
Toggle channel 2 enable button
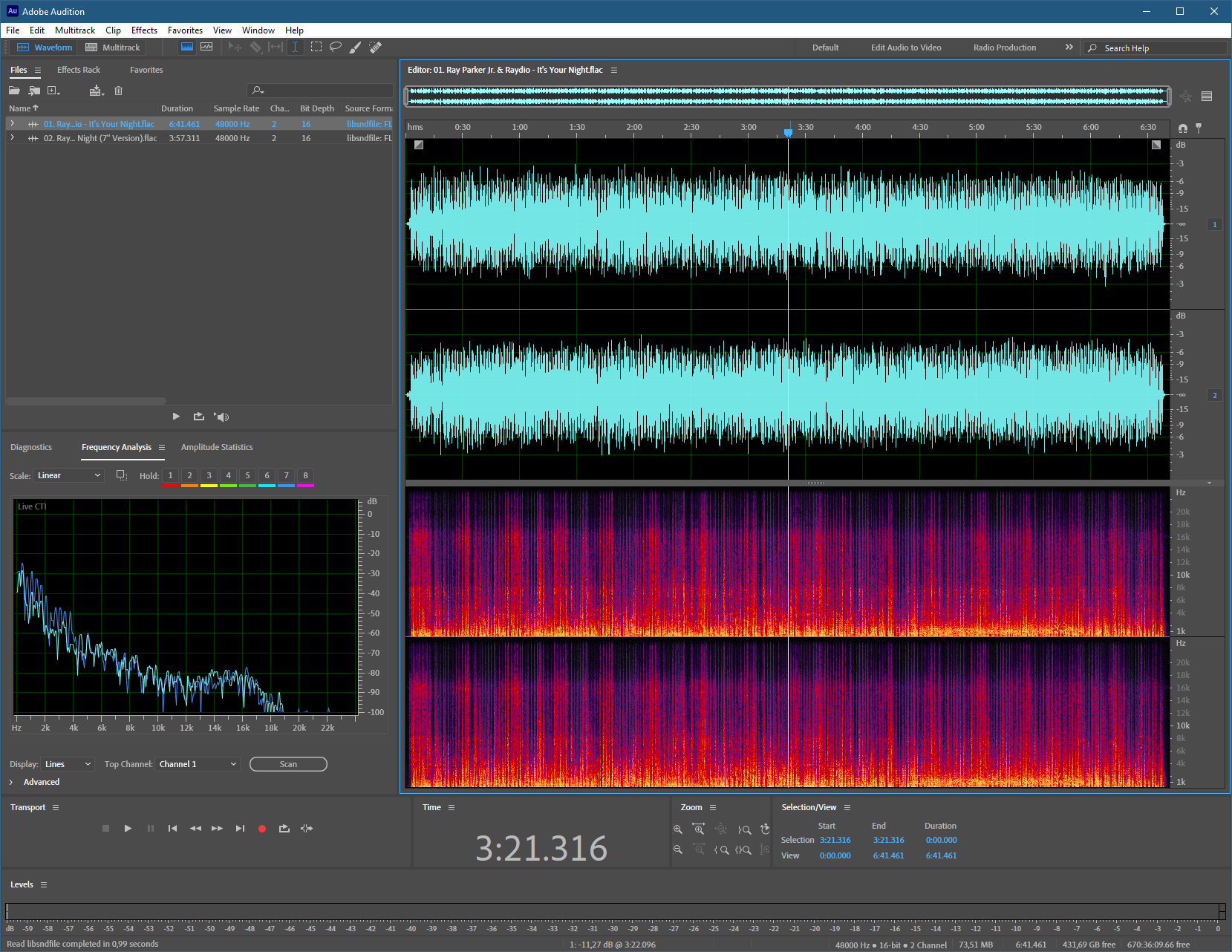(x=1215, y=395)
